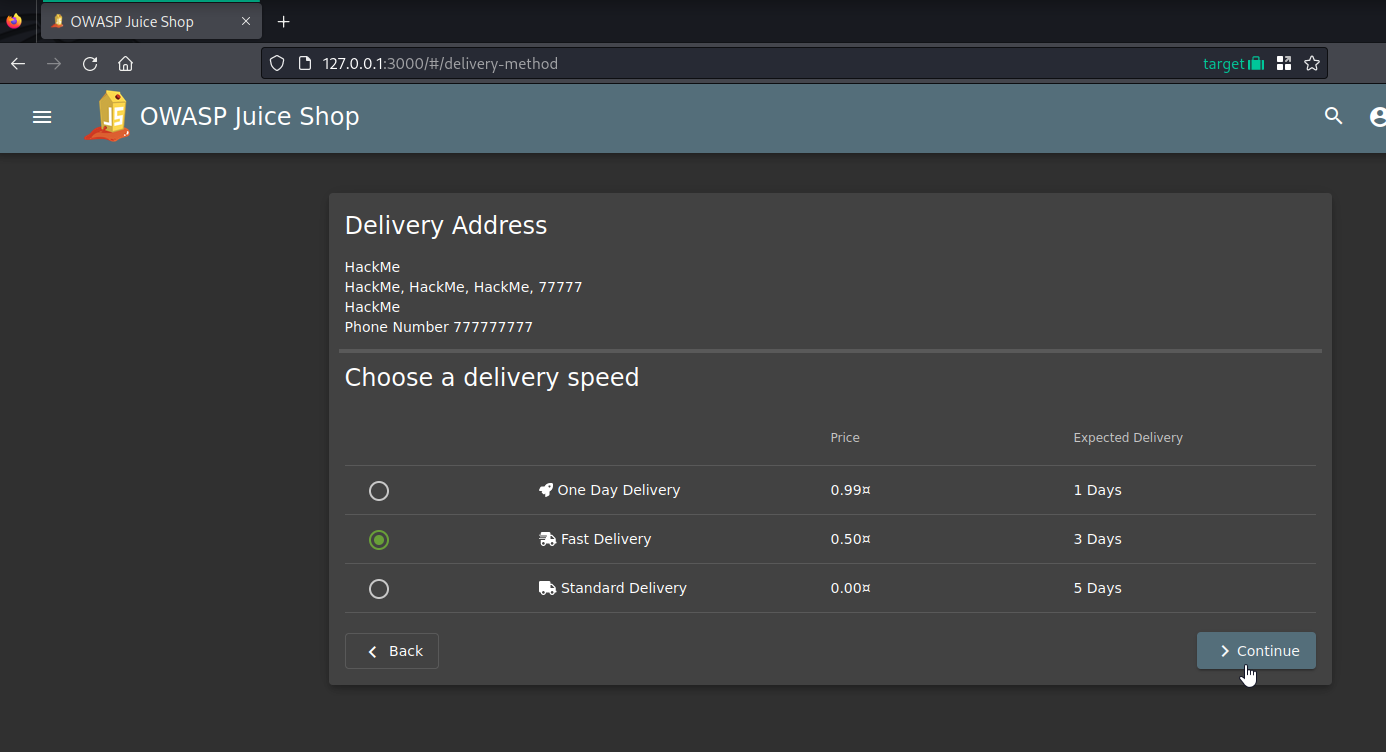This screenshot has height=752, width=1386.
Task: Open a new browser tab
Action: 284,21
